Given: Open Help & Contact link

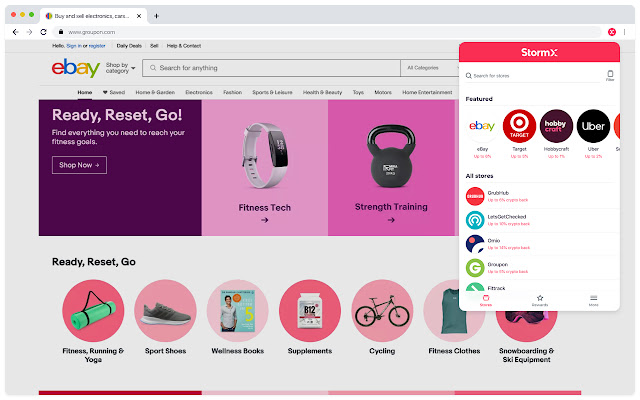Looking at the screenshot, I should click(184, 46).
